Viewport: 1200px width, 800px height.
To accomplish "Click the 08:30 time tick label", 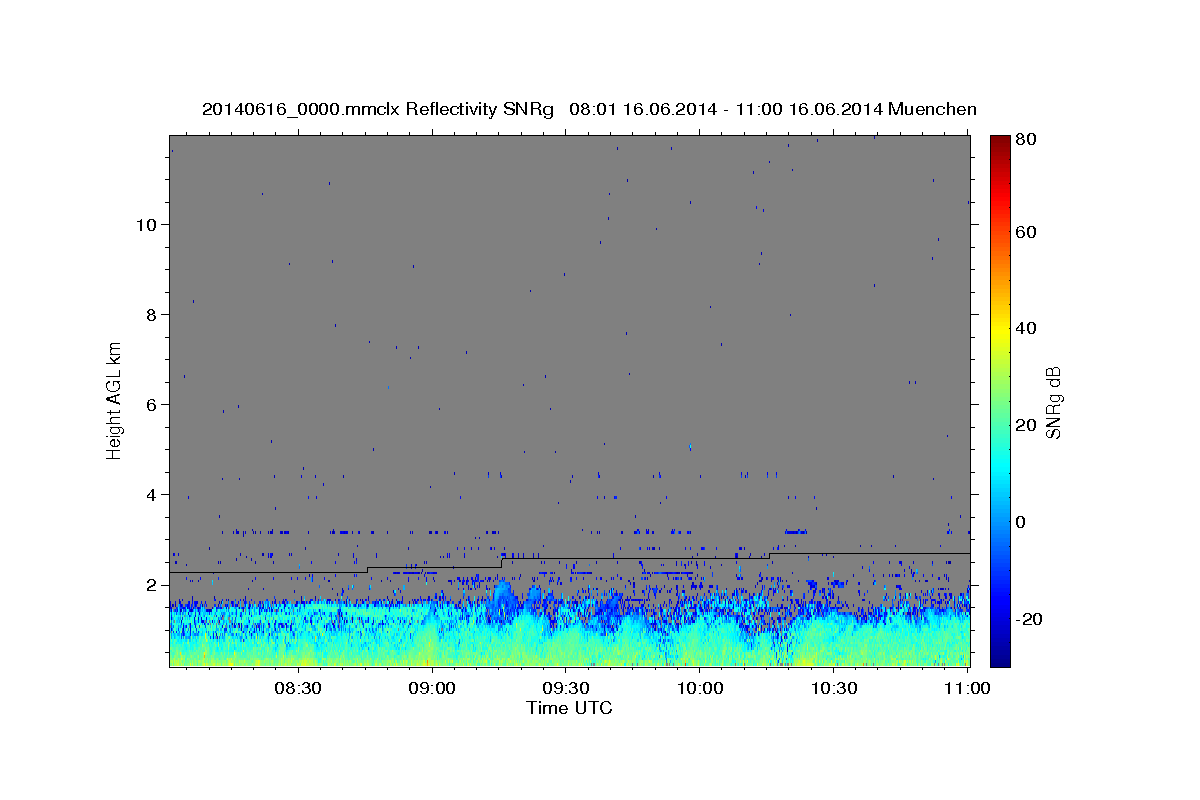I will point(298,688).
